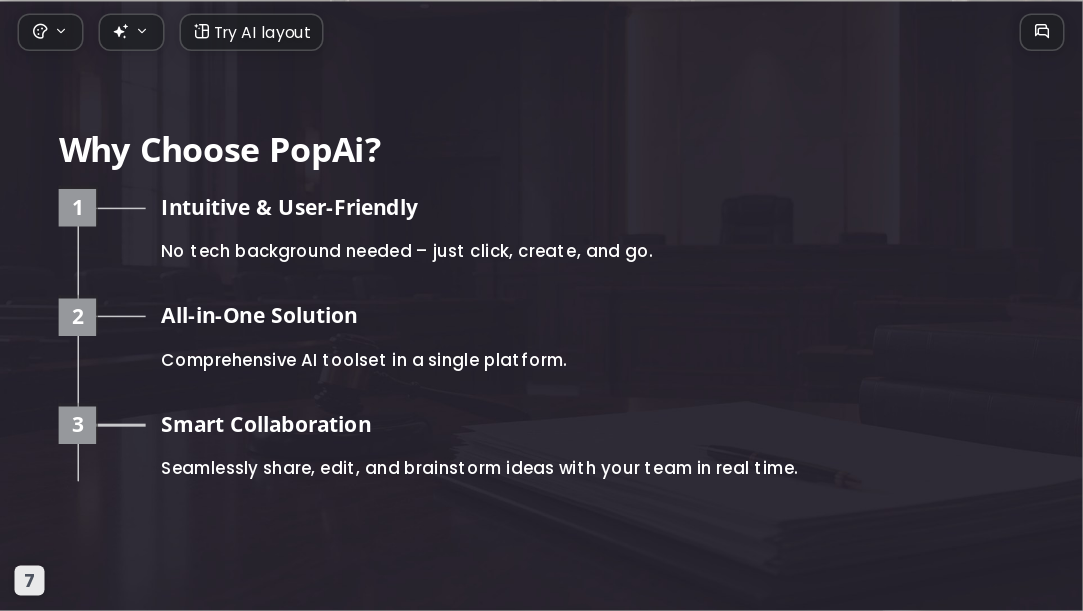Open the theme palette icon
Screen dimensions: 1083x611
40,32
